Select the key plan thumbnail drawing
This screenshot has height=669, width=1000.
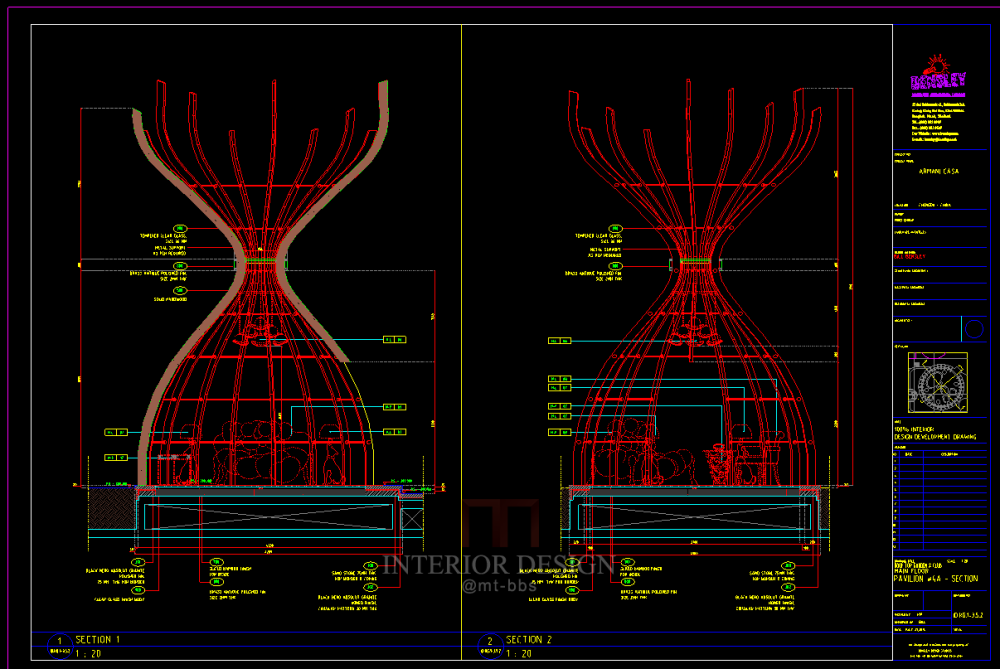pyautogui.click(x=940, y=381)
